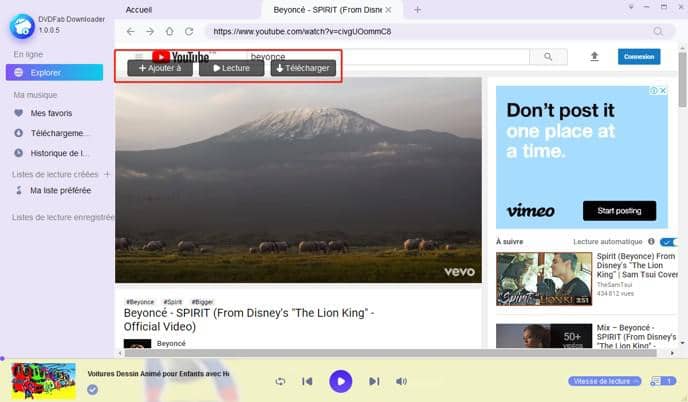Close the Vimeo ad with X
This screenshot has height=402, width=688.
[663, 90]
